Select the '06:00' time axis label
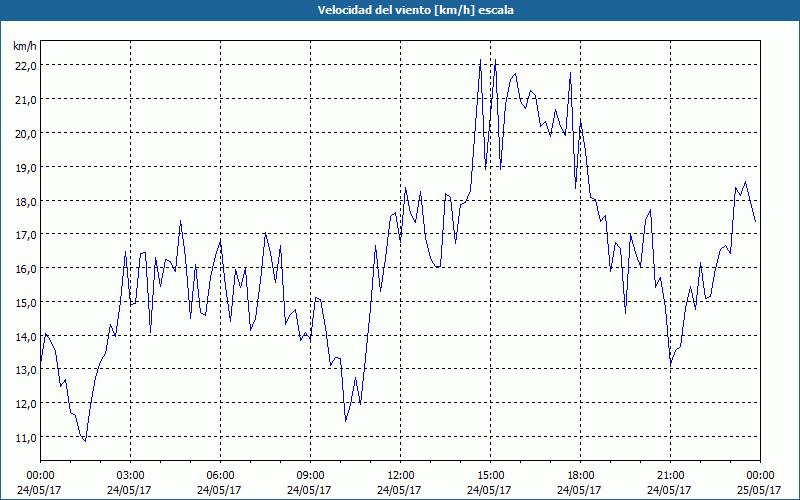 220,476
